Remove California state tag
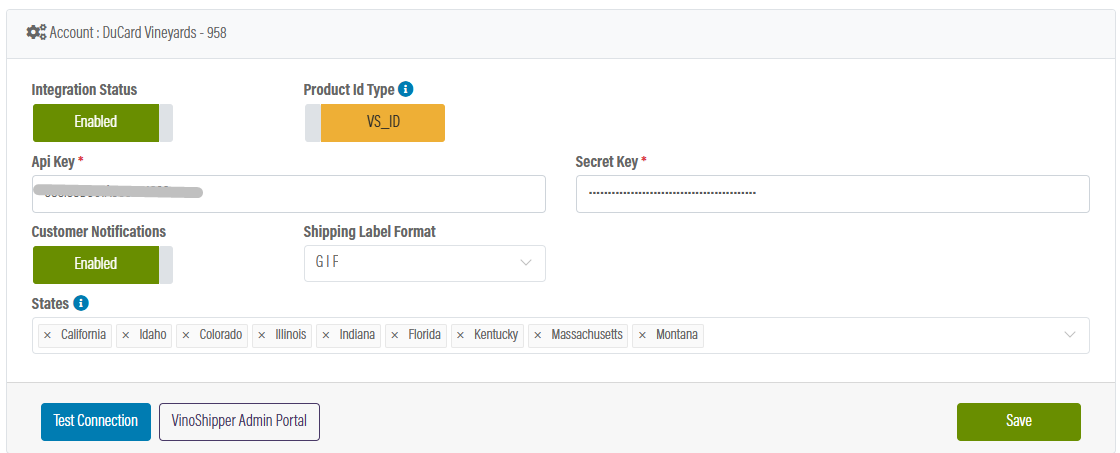Viewport: 1120px width, 453px height. coord(47,335)
